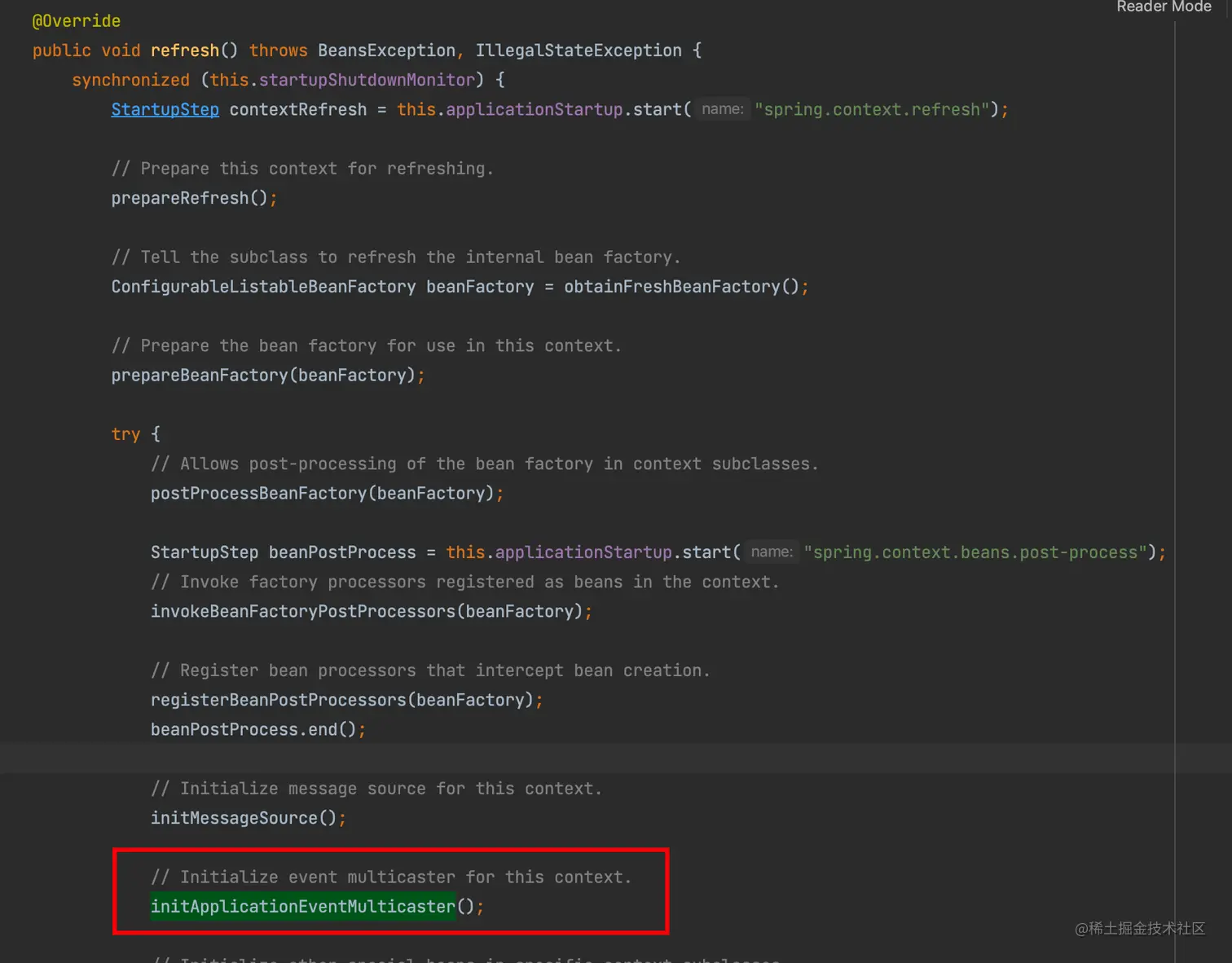Click invokeBeanFactoryPostProcessors call

coord(367,611)
